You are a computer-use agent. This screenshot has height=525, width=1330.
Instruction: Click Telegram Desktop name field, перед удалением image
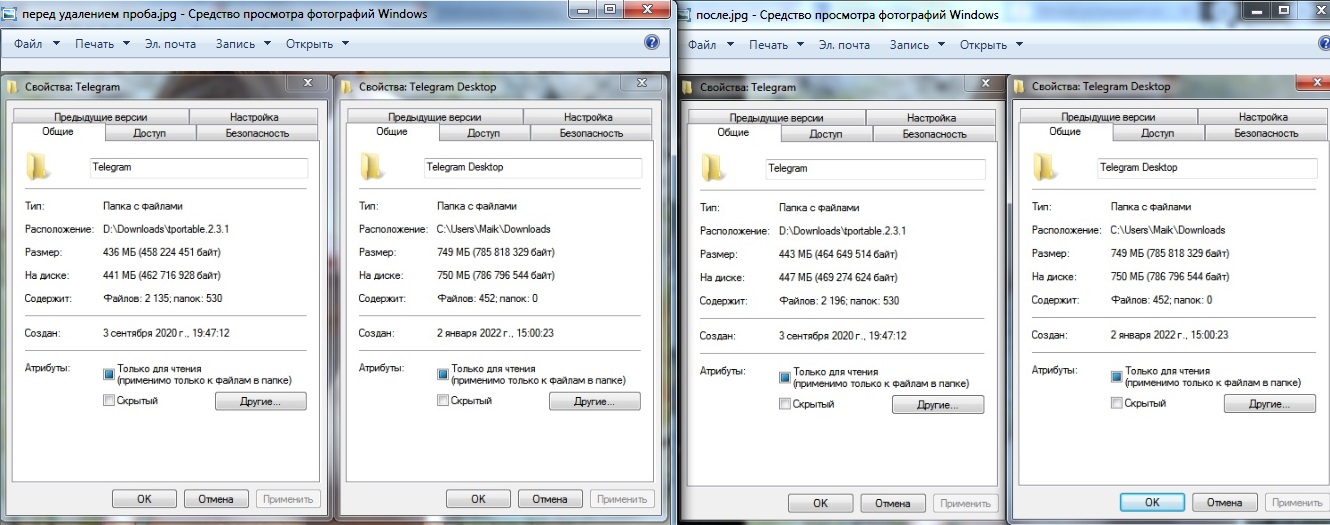[532, 168]
